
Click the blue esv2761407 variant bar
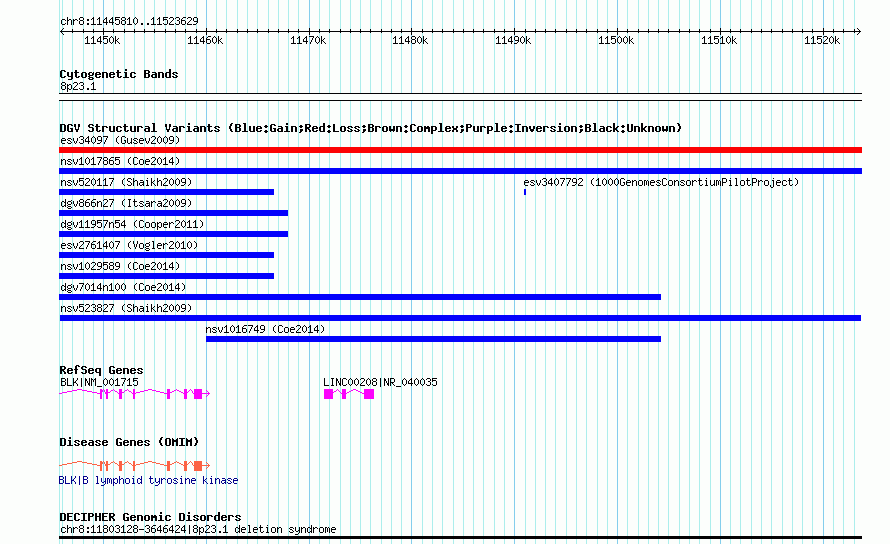[166, 255]
